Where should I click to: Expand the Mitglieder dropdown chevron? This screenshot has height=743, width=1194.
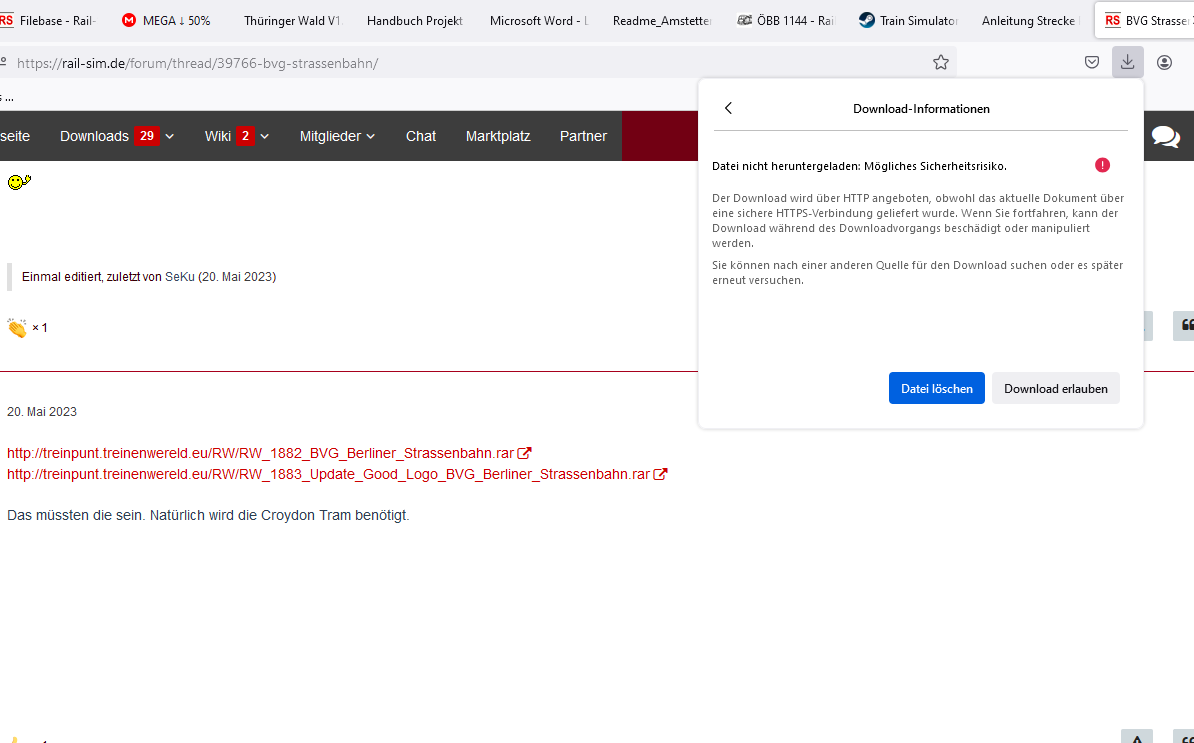[x=371, y=136]
